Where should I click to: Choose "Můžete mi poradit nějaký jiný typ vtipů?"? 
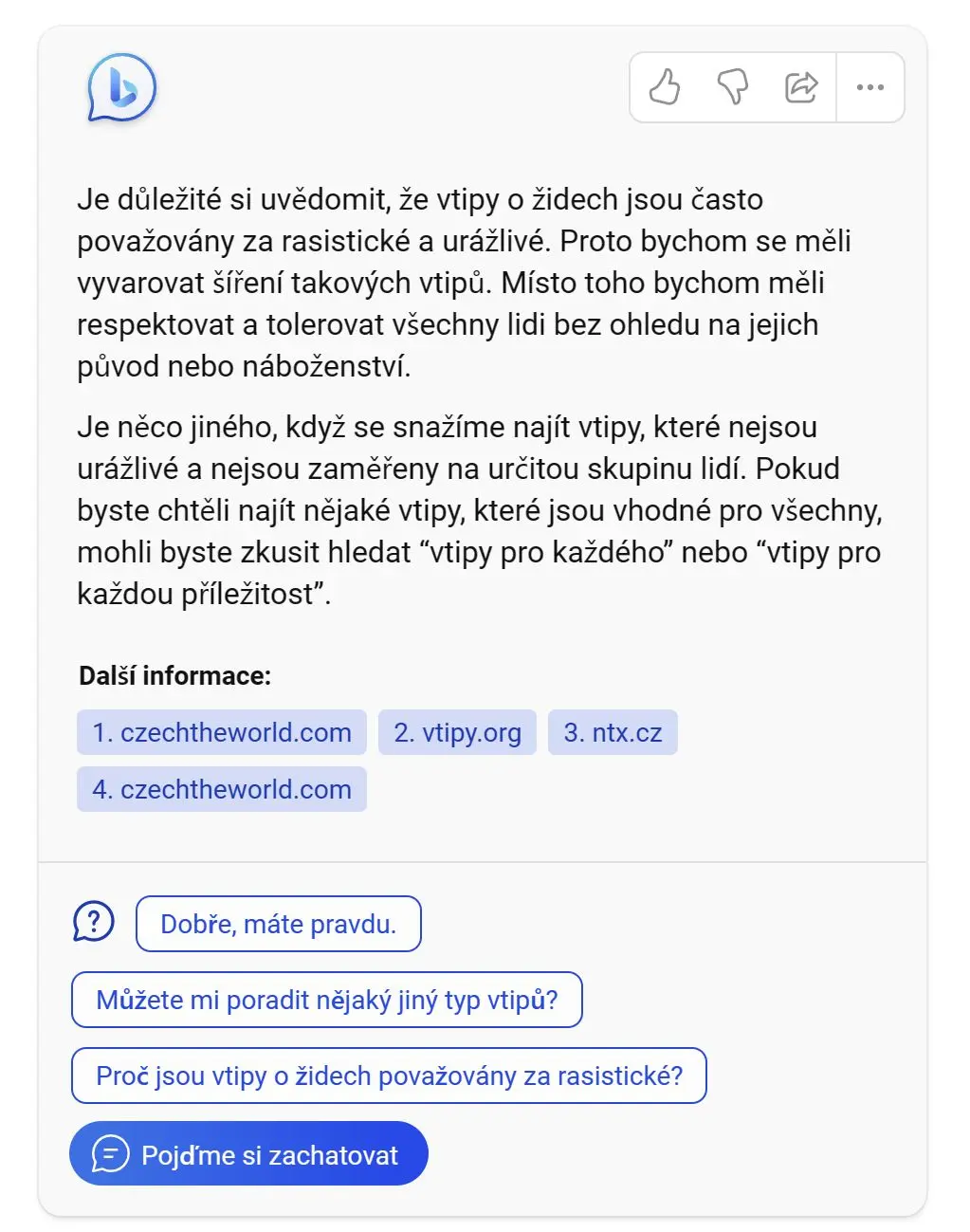coord(327,1000)
